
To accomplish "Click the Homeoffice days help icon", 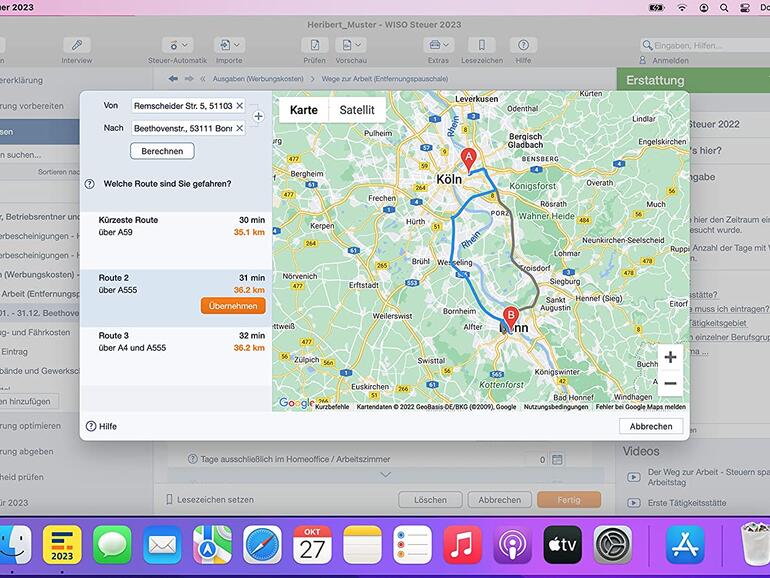I will point(192,459).
